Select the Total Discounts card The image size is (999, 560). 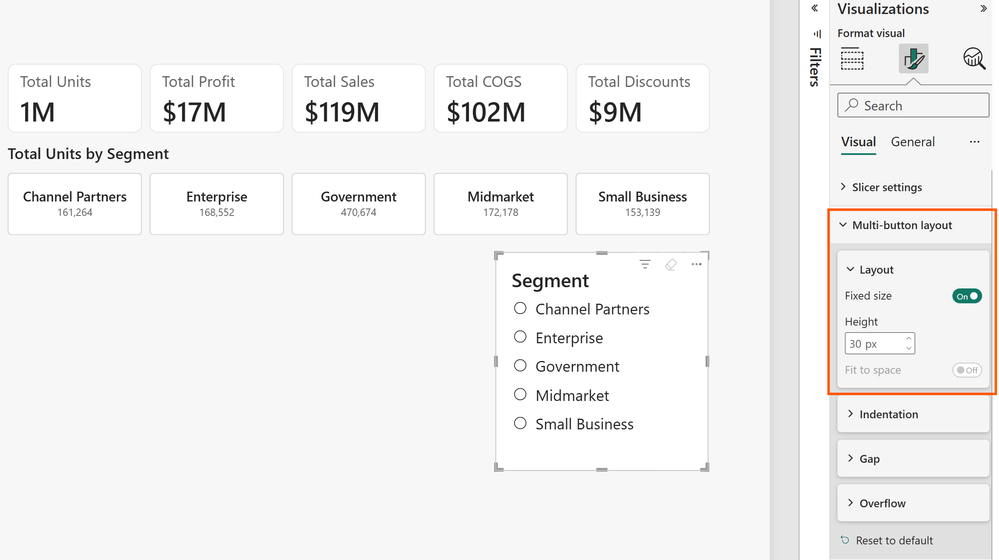pyautogui.click(x=642, y=98)
